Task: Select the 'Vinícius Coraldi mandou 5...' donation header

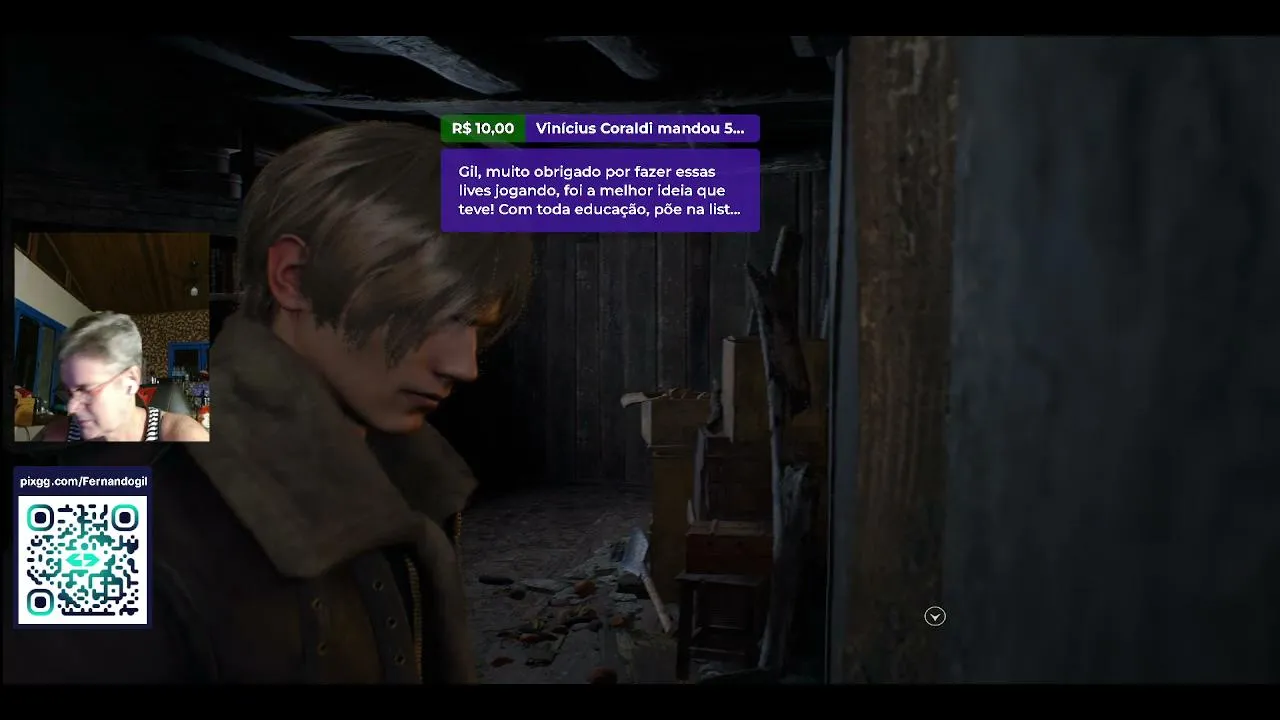Action: [641, 128]
